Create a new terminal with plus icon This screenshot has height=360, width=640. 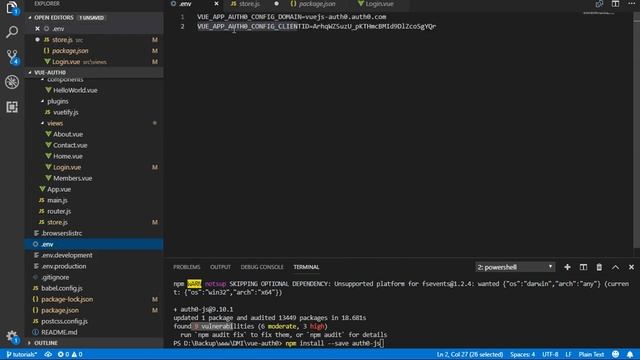tap(567, 267)
